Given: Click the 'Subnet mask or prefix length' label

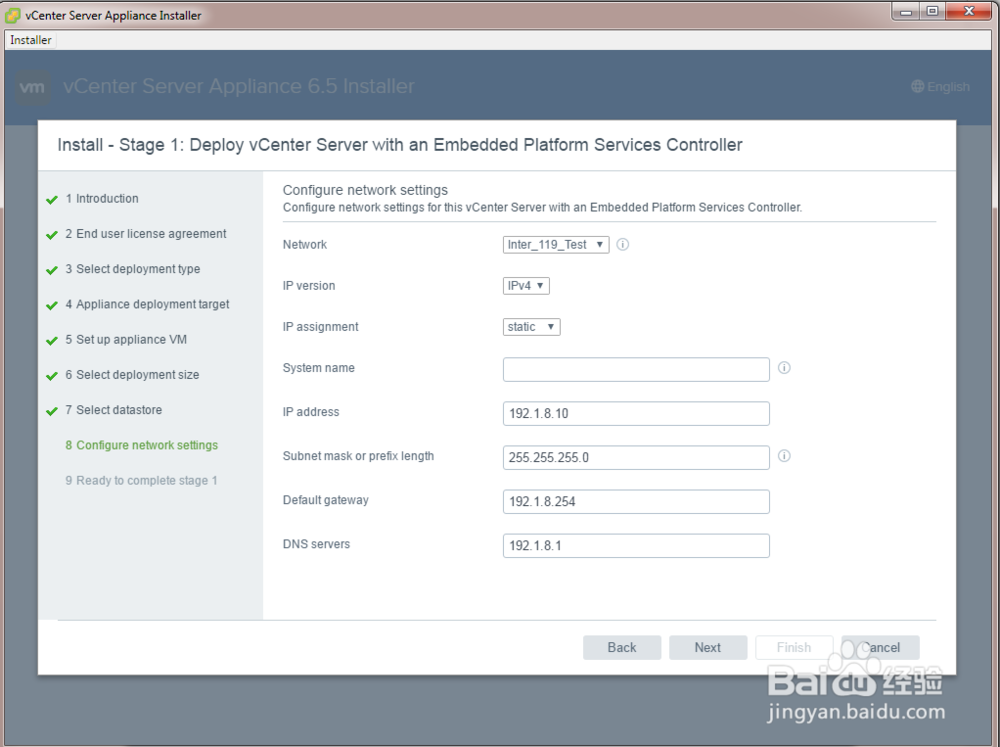Looking at the screenshot, I should click(358, 456).
